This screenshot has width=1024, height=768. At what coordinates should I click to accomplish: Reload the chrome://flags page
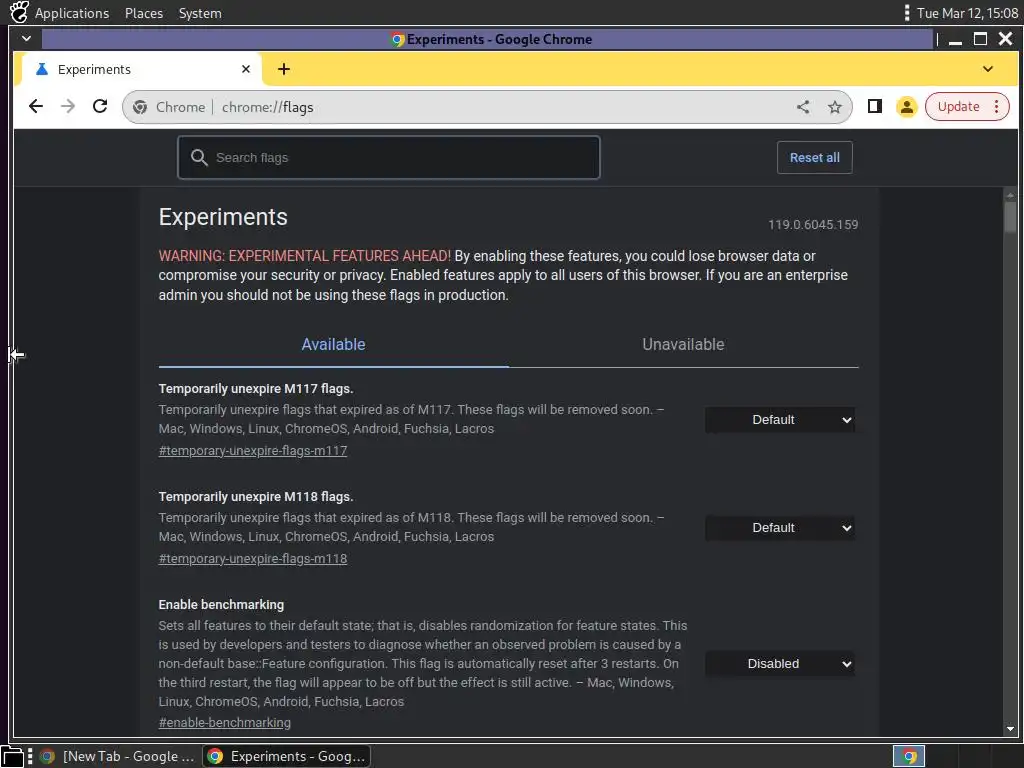pos(100,106)
